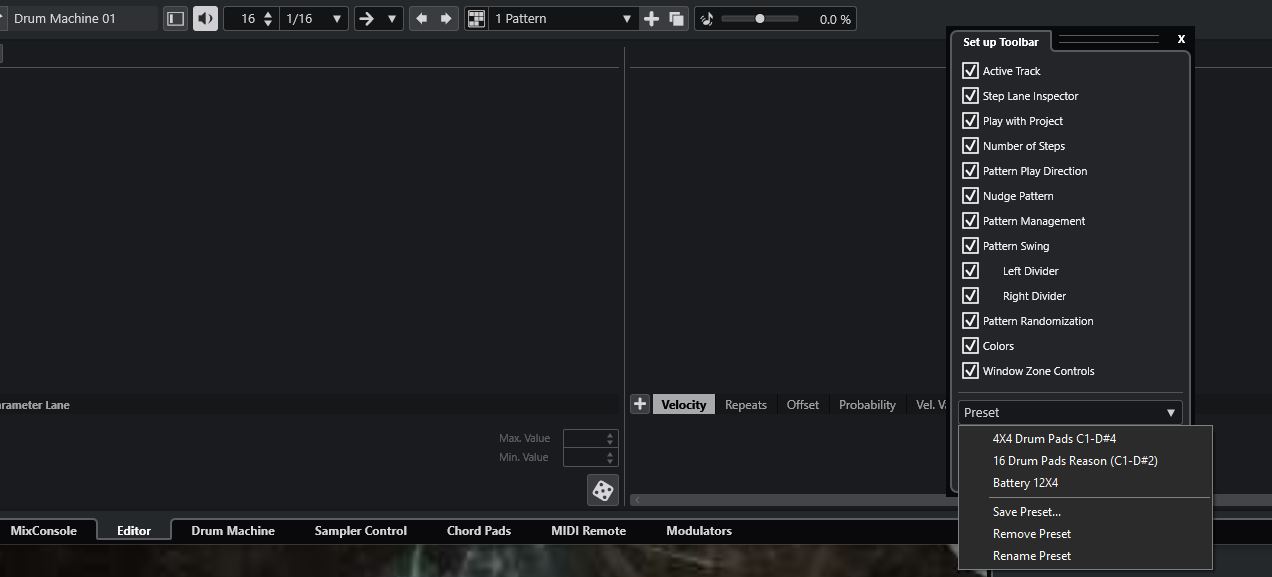Viewport: 1272px width, 577px height.
Task: Click the Min. Value stepper field
Action: 591,457
